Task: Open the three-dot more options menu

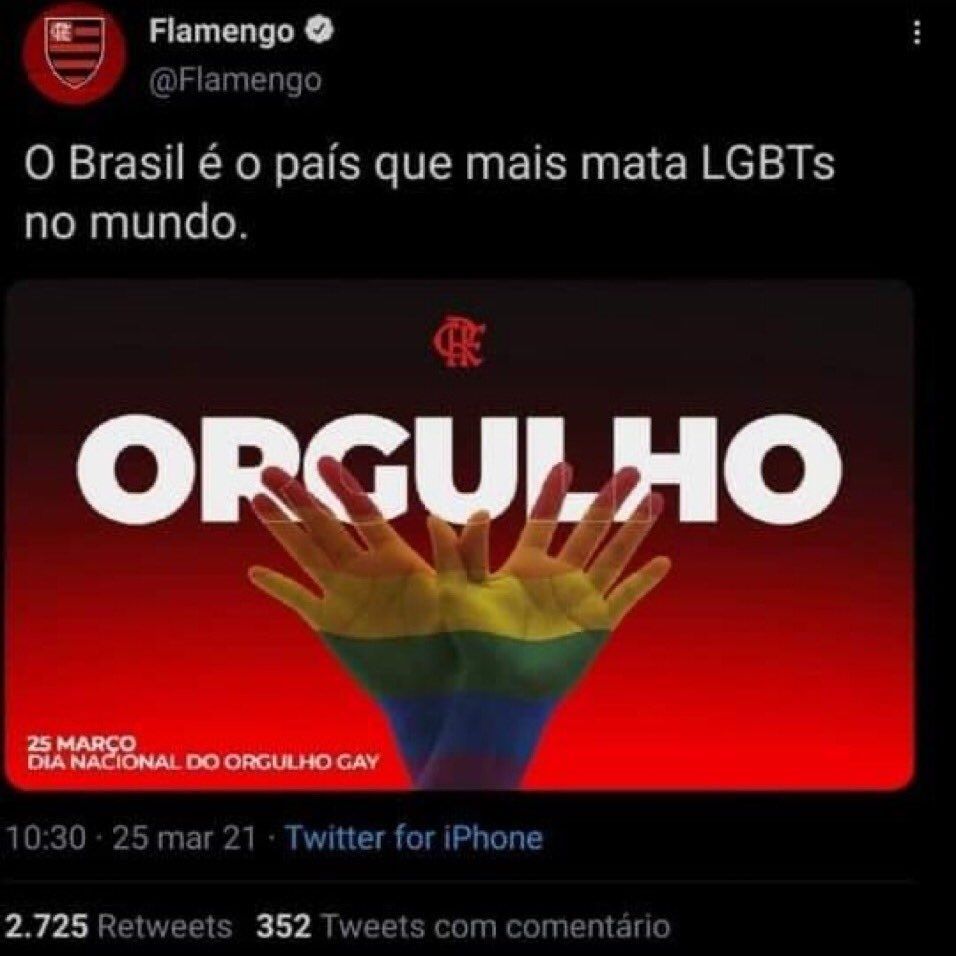Action: pos(916,33)
